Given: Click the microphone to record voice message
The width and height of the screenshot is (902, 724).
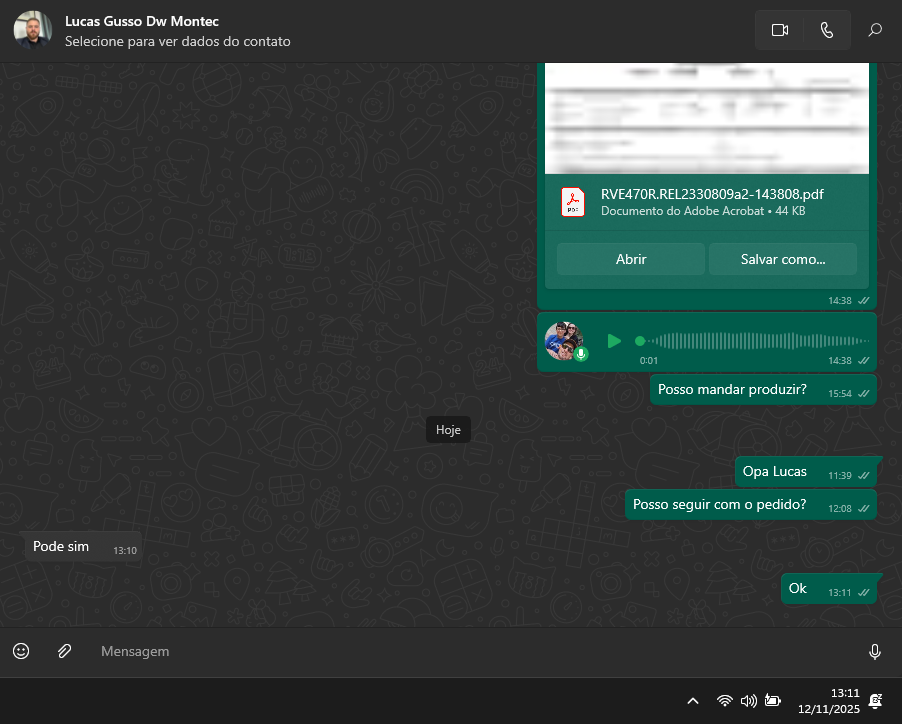Looking at the screenshot, I should (x=875, y=652).
